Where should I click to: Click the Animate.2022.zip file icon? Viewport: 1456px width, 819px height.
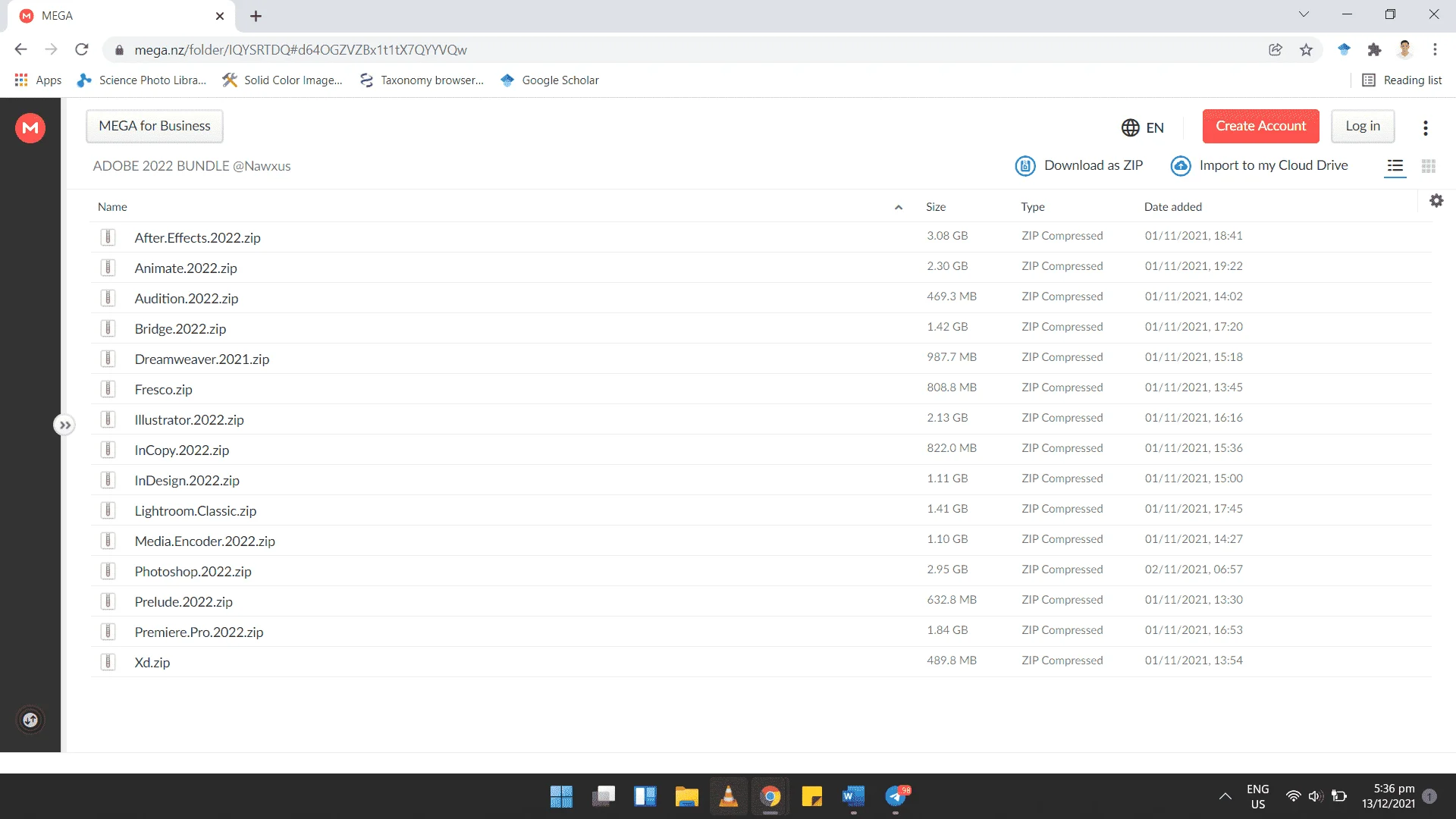[x=108, y=268]
